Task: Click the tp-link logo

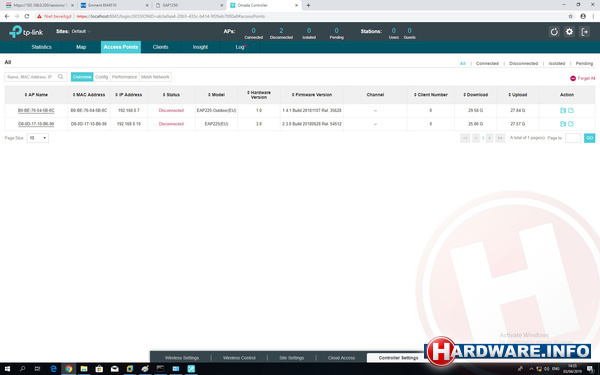Action: click(26, 31)
